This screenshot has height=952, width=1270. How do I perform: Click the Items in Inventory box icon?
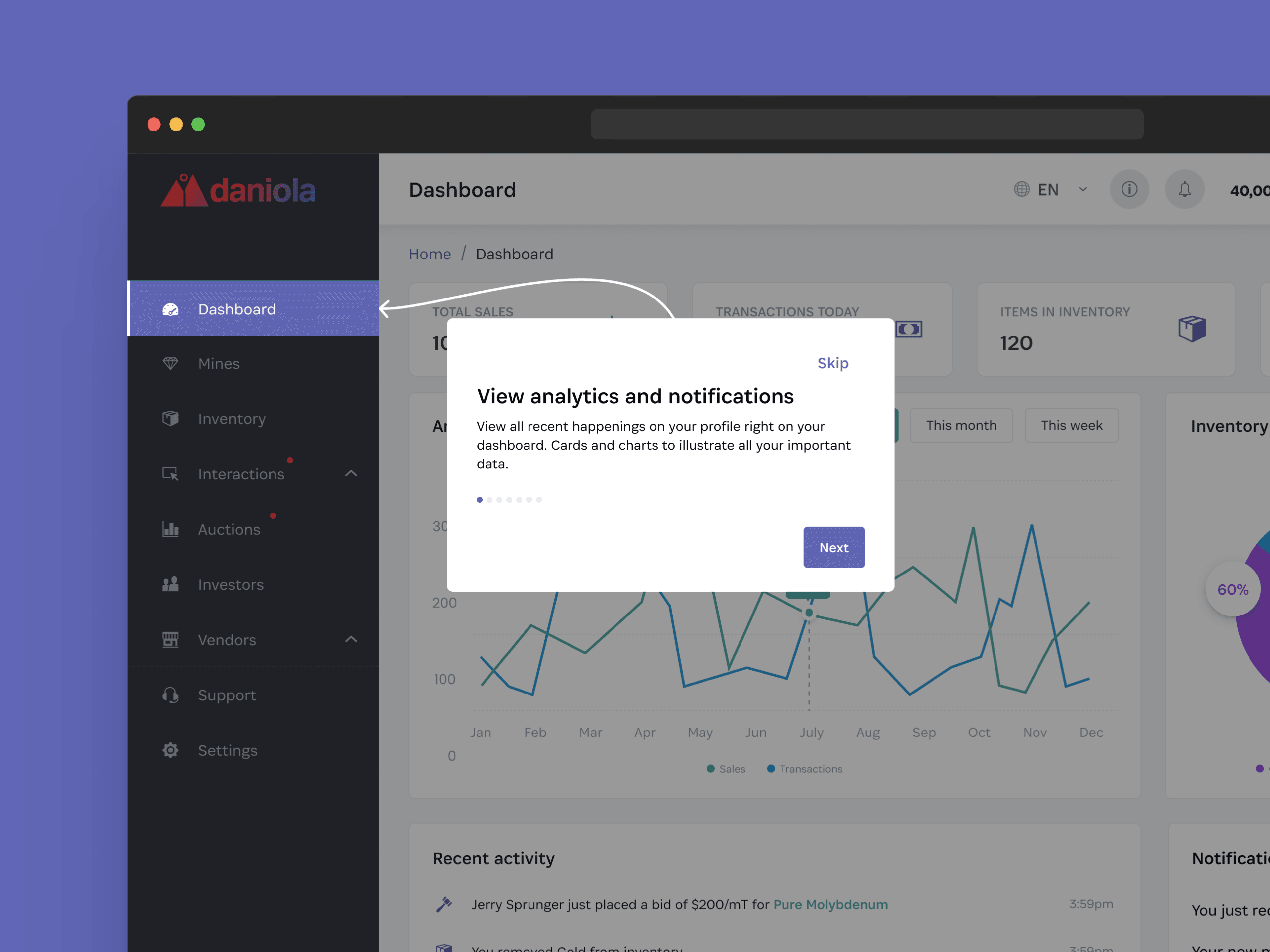click(1192, 329)
